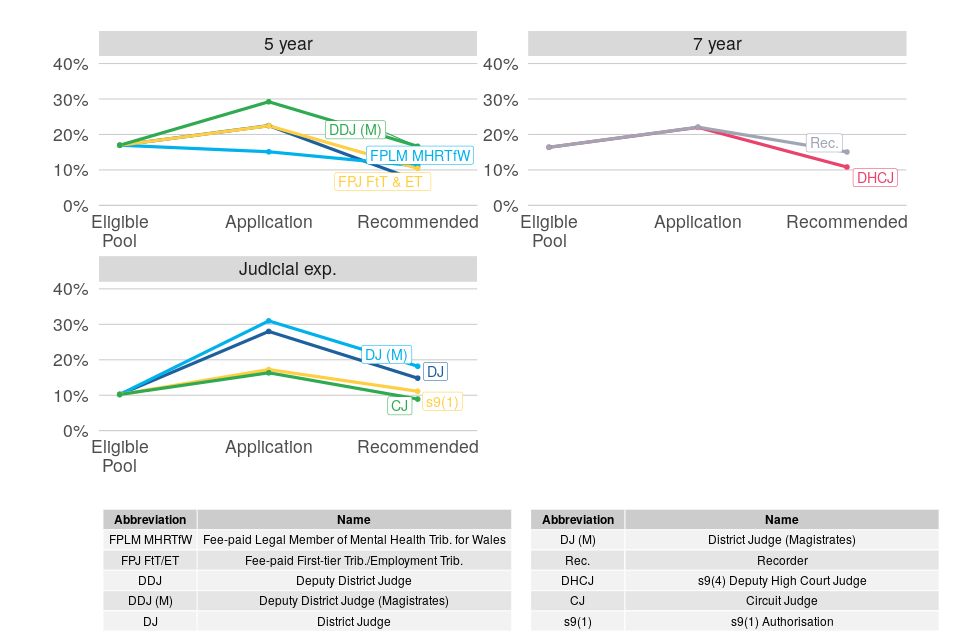The height and width of the screenshot is (640, 960).
Task: Select the yellow s9(1) chart label
Action: [442, 402]
